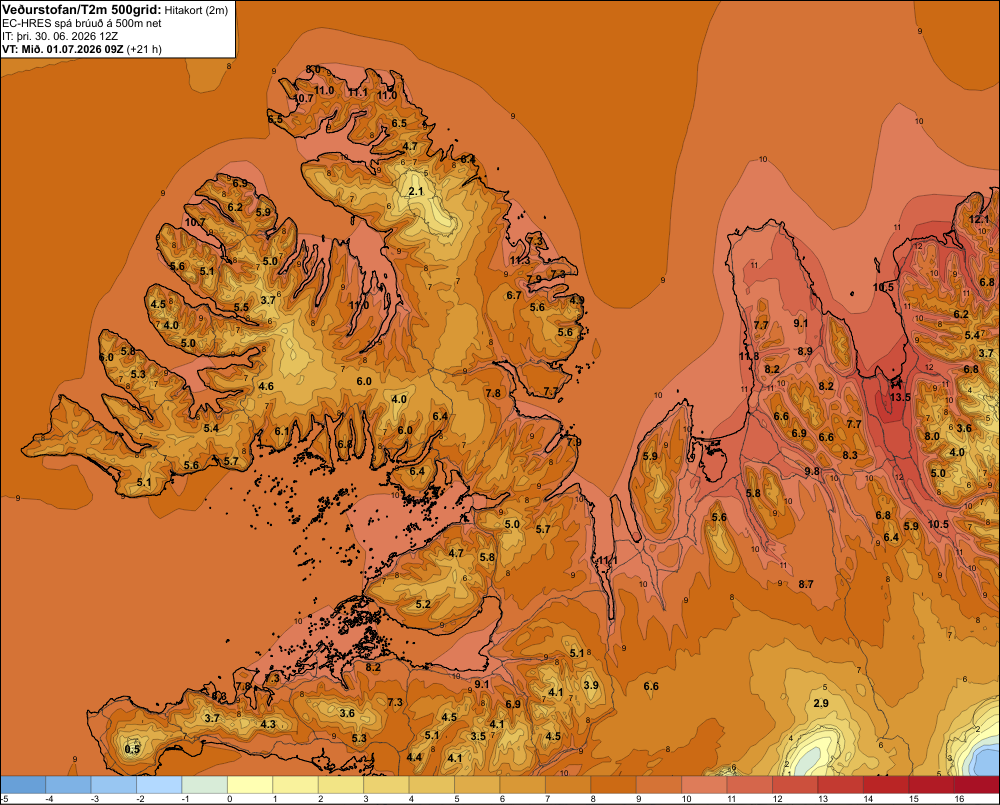
Task: Click the '2.1' temperature value on the map
Action: pos(416,191)
